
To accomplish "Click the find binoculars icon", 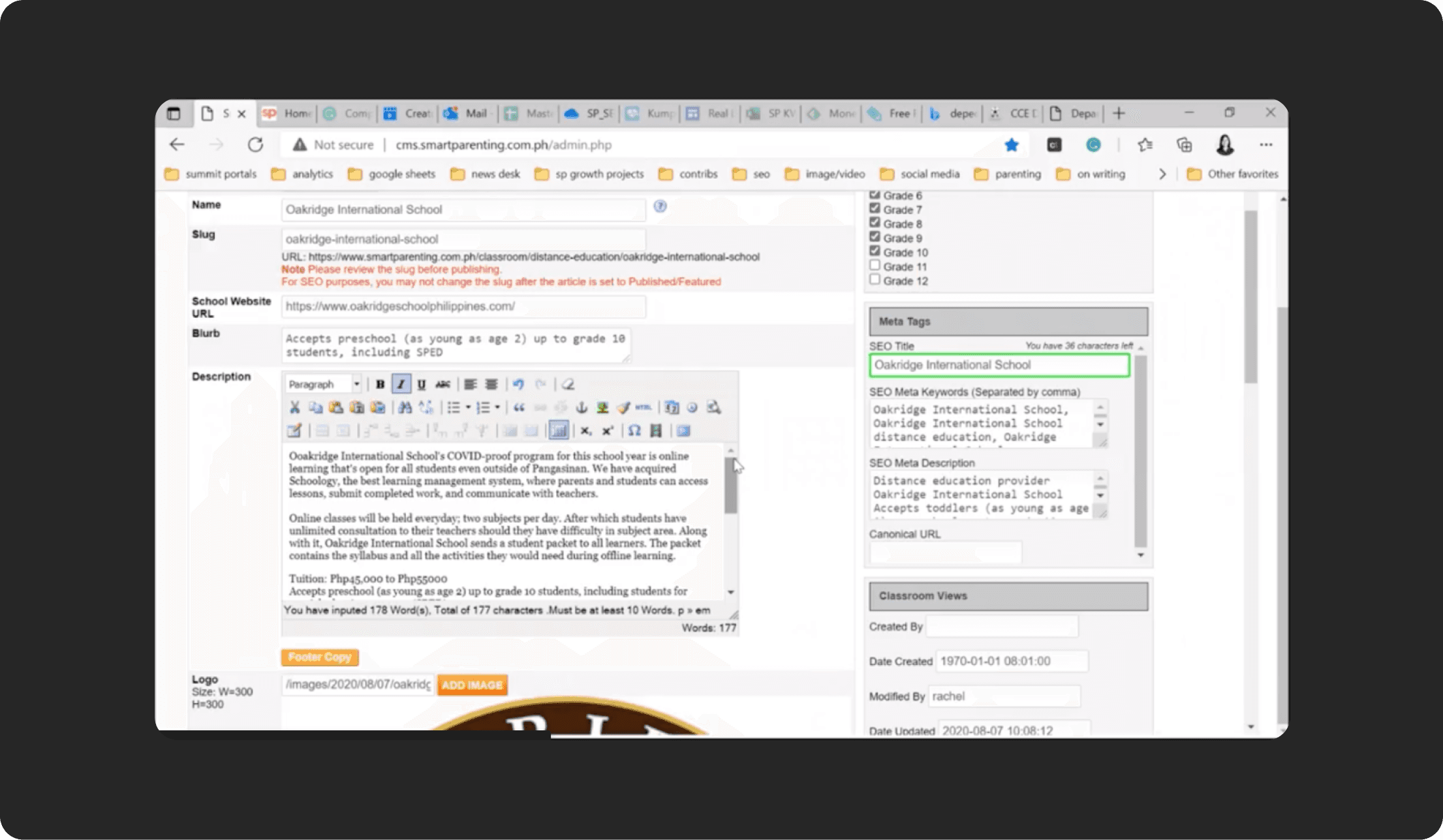I will click(x=405, y=408).
